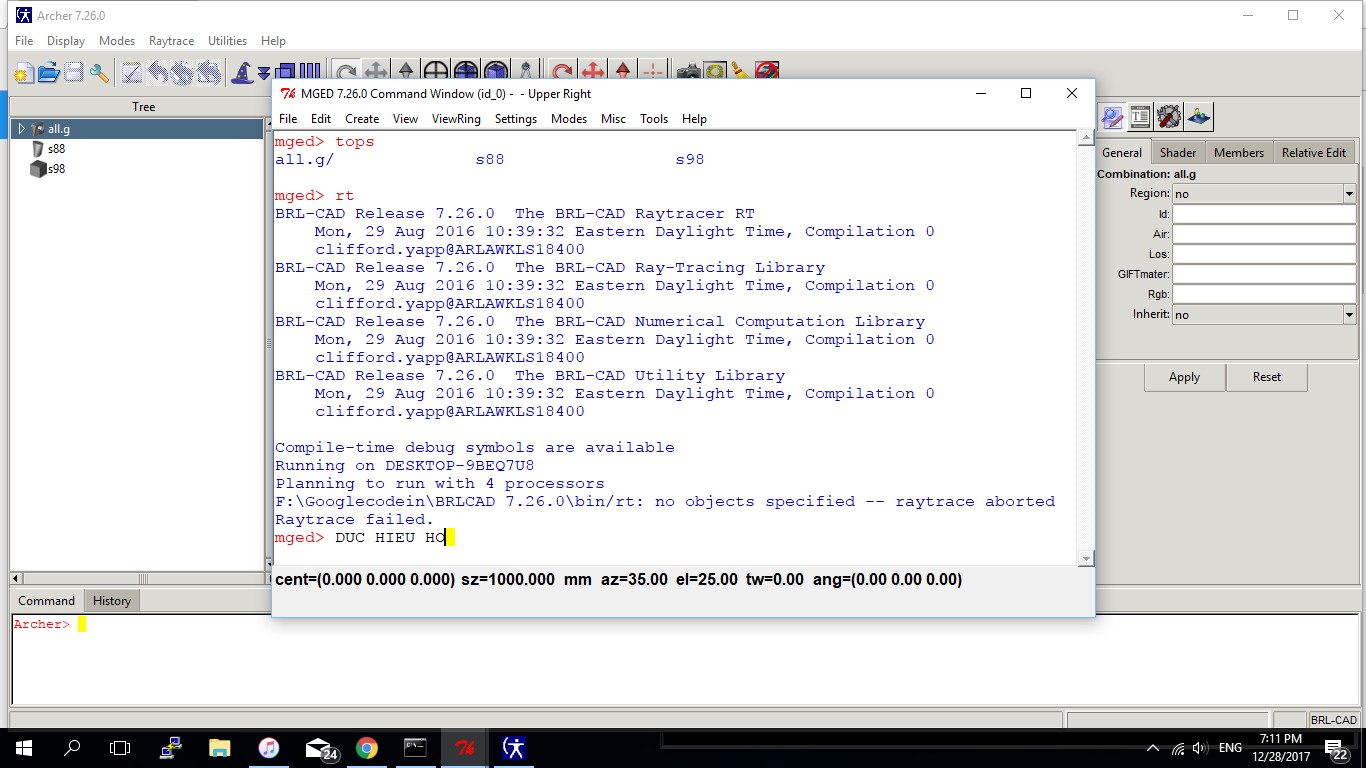Start raytrace with the camera icon
Image resolution: width=1366 pixels, height=768 pixels.
[688, 72]
